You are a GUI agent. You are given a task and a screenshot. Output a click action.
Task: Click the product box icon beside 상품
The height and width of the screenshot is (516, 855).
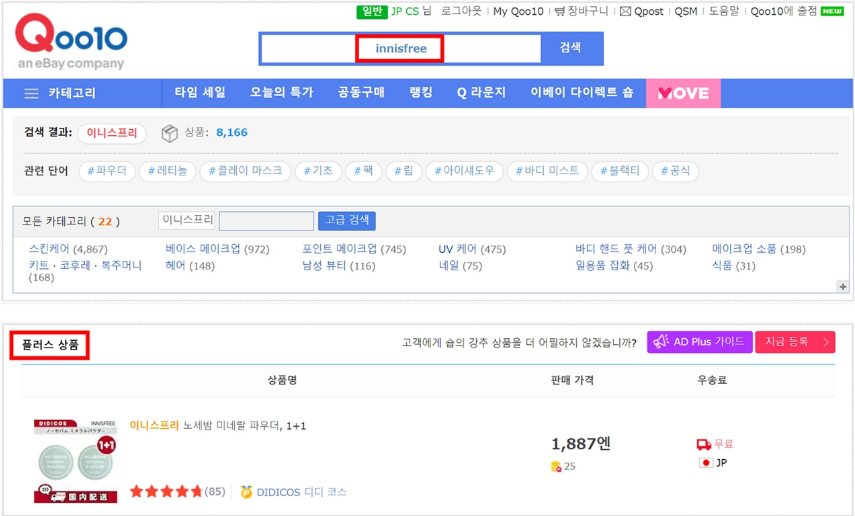click(x=170, y=133)
